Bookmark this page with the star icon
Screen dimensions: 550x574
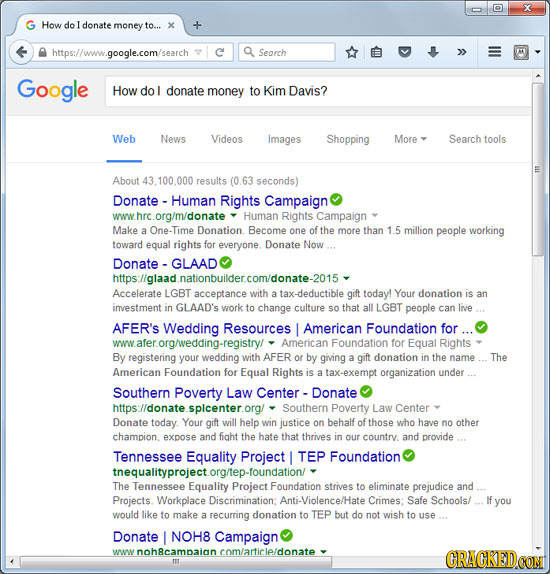click(x=352, y=52)
